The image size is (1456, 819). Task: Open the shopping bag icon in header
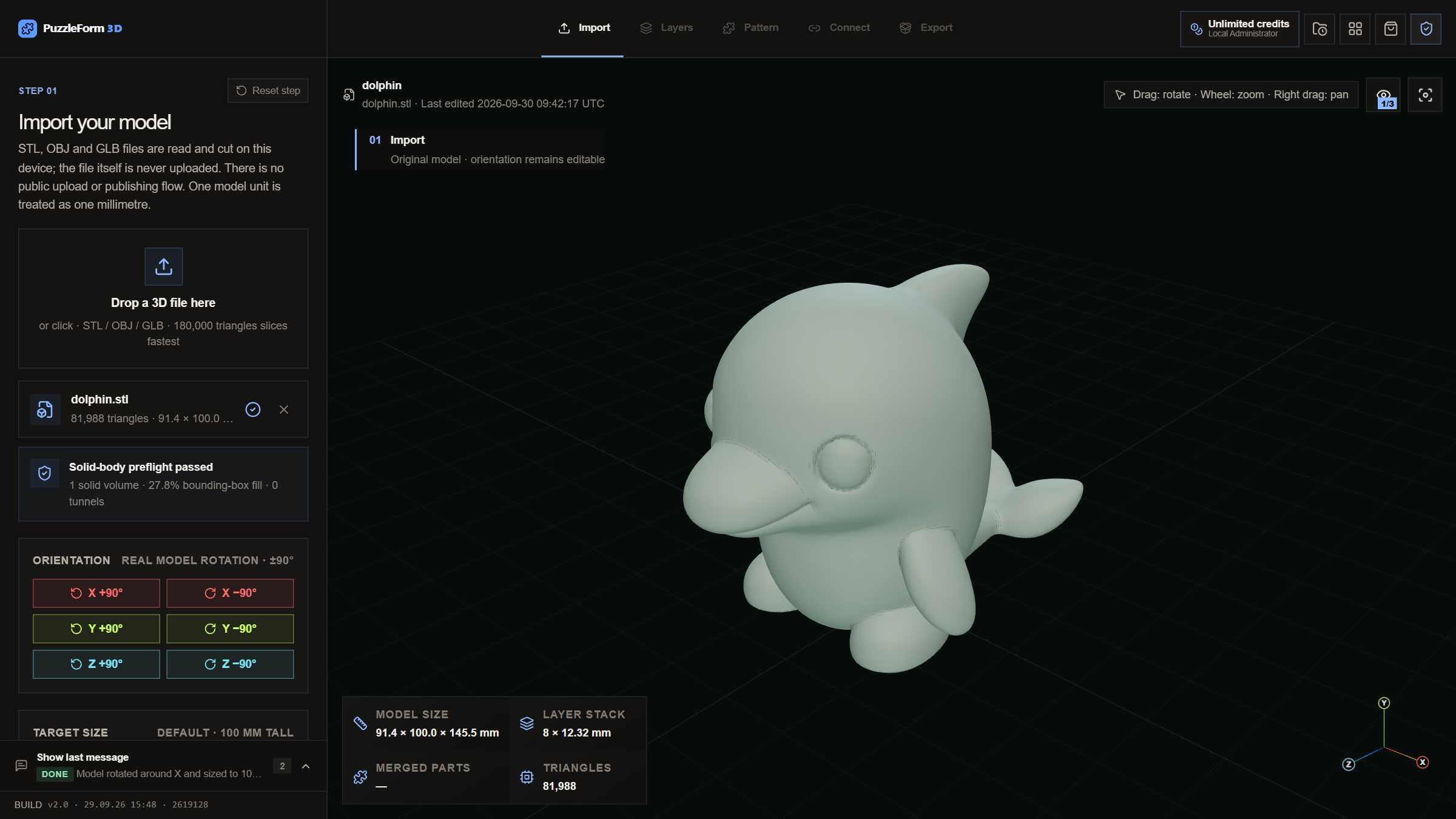1390,29
